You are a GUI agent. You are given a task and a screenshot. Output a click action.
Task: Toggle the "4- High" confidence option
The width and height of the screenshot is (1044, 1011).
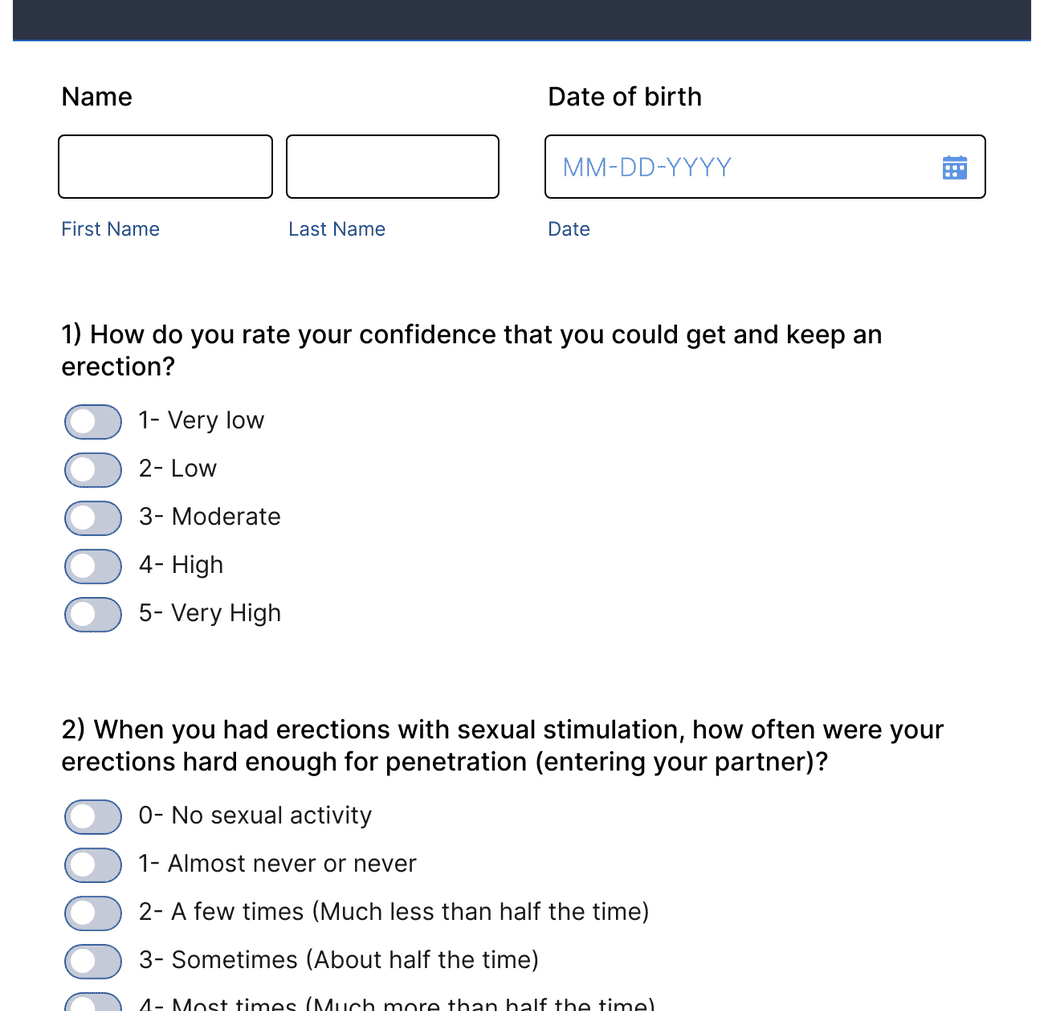click(x=92, y=565)
